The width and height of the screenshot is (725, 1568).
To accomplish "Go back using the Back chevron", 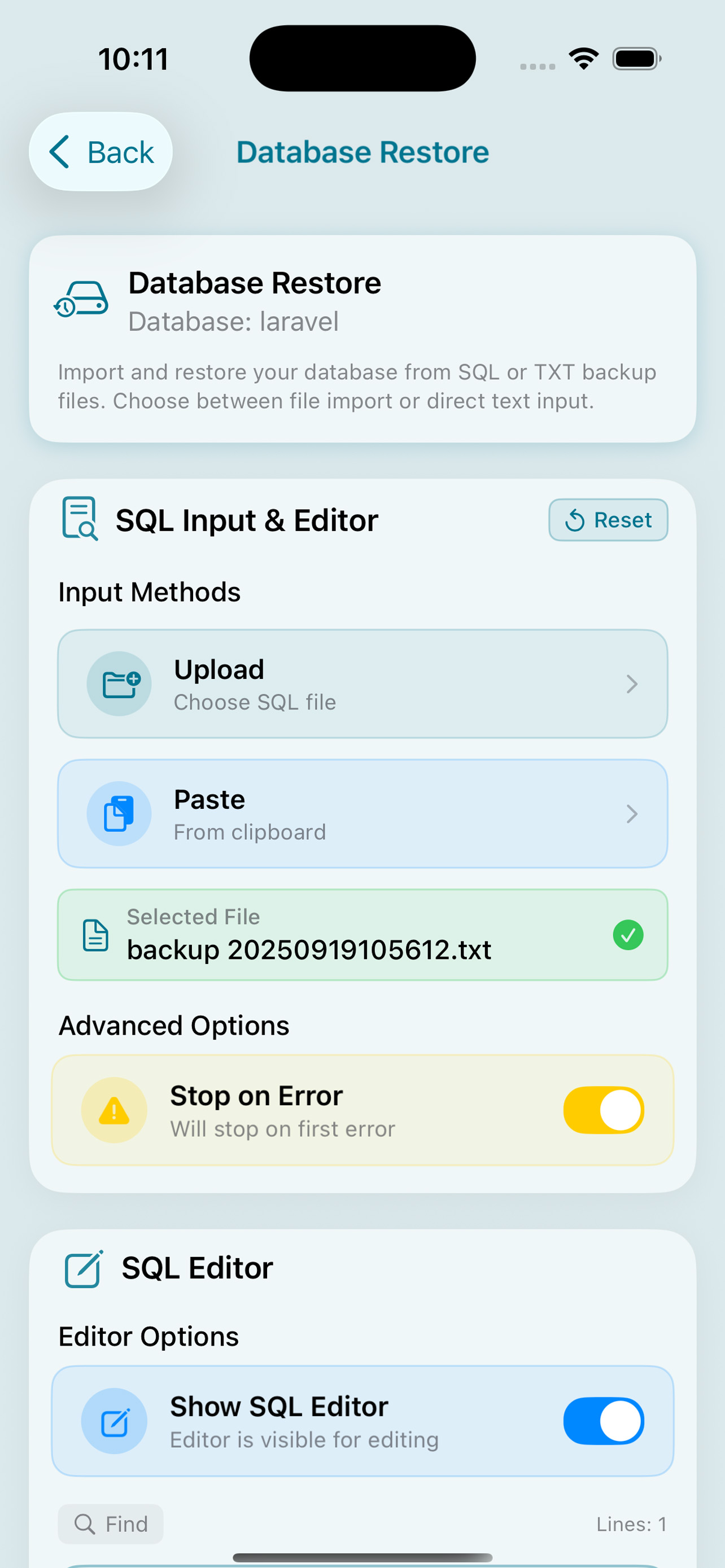I will pyautogui.click(x=60, y=152).
